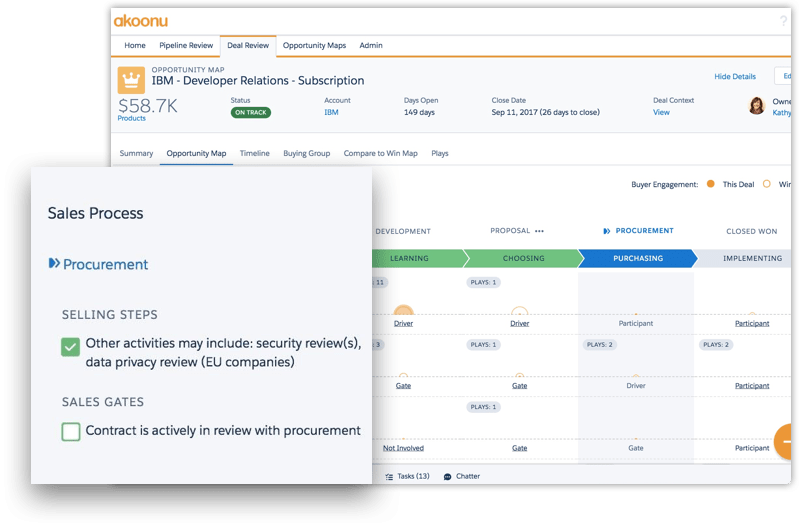
Task: Click Chatter footer item
Action: [462, 477]
